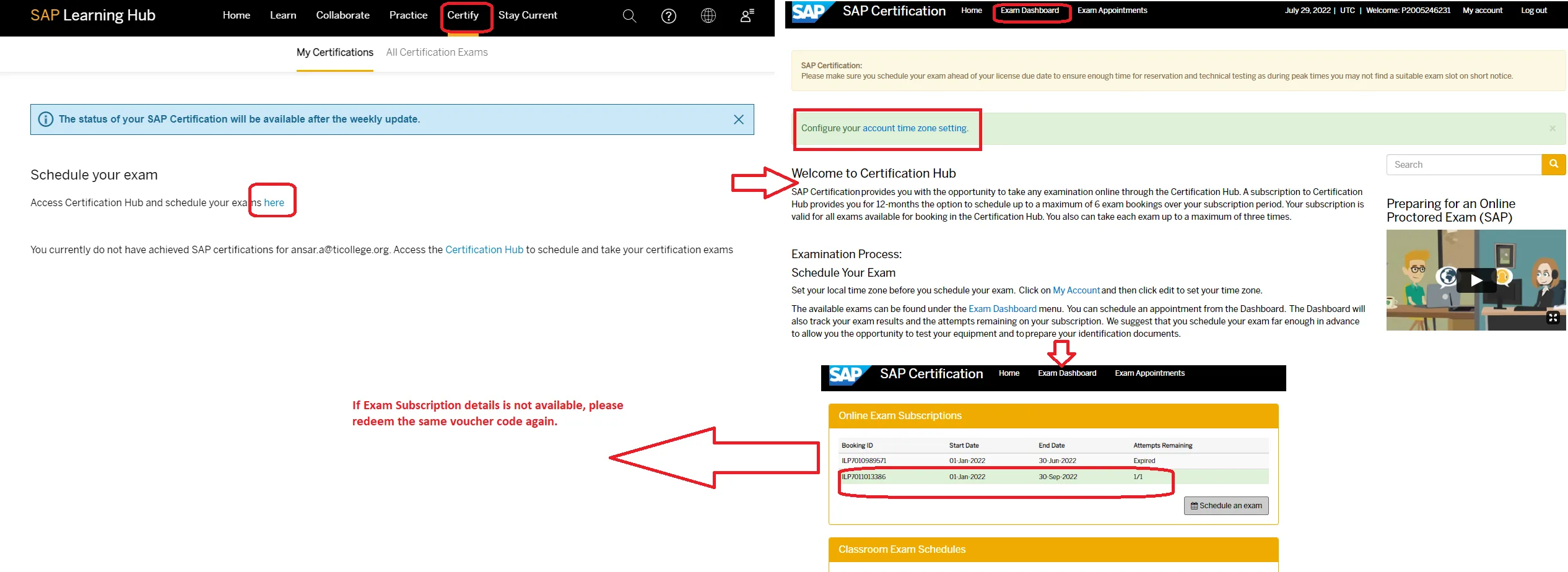
Task: Open the help question-mark icon
Action: tap(669, 16)
